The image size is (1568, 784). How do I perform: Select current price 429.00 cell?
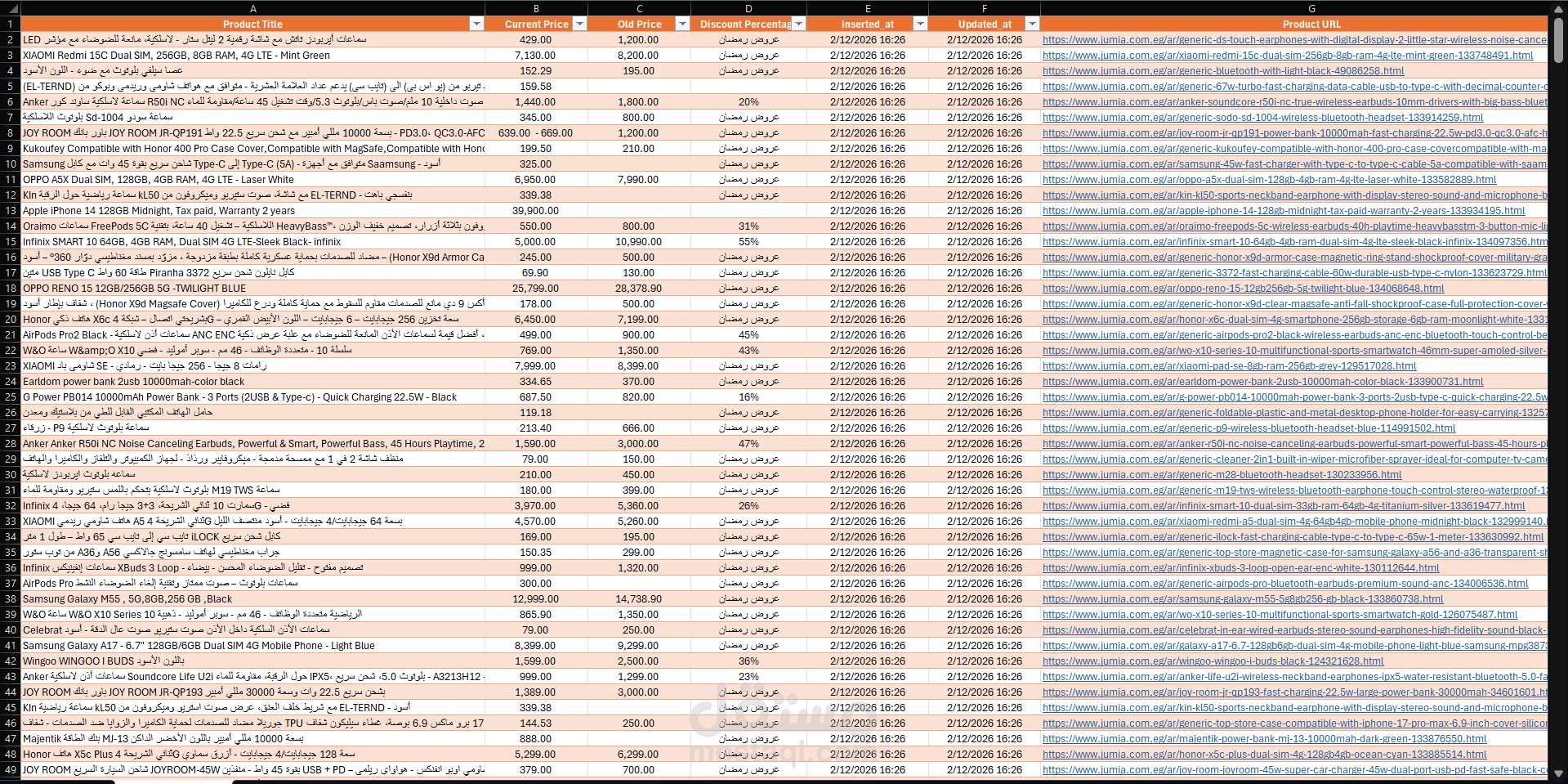[x=536, y=40]
